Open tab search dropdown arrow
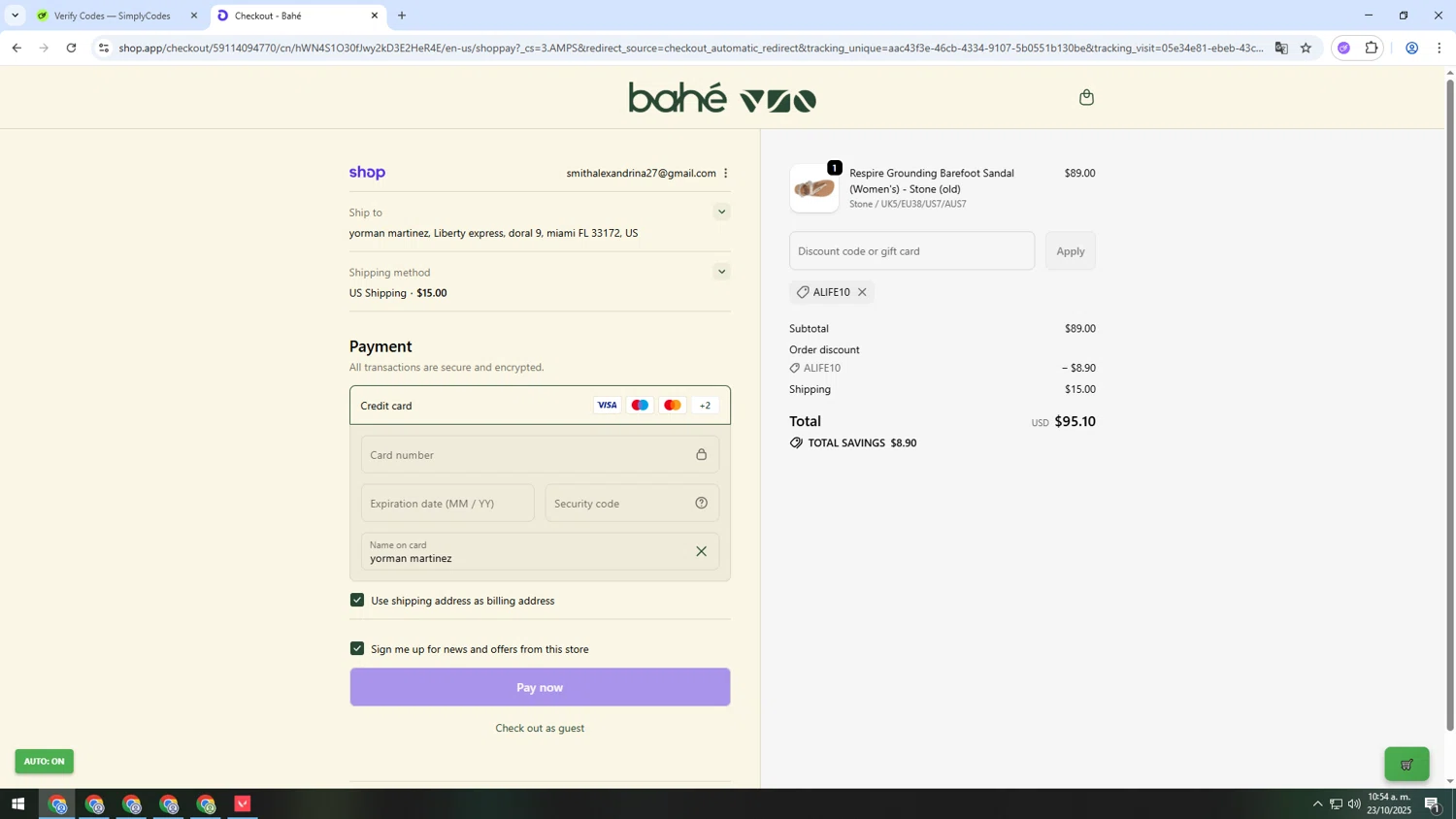This screenshot has height=819, width=1456. click(15, 16)
